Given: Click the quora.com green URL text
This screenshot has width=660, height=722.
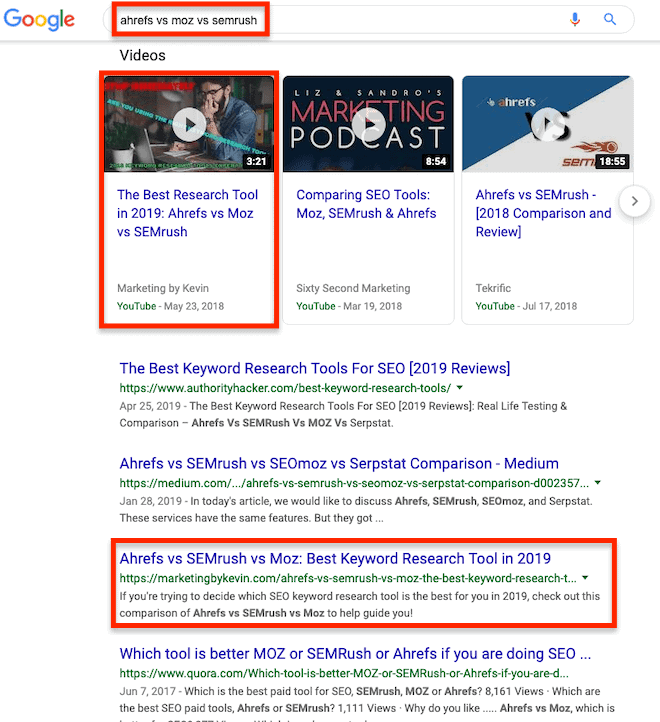Looking at the screenshot, I should click(344, 673).
